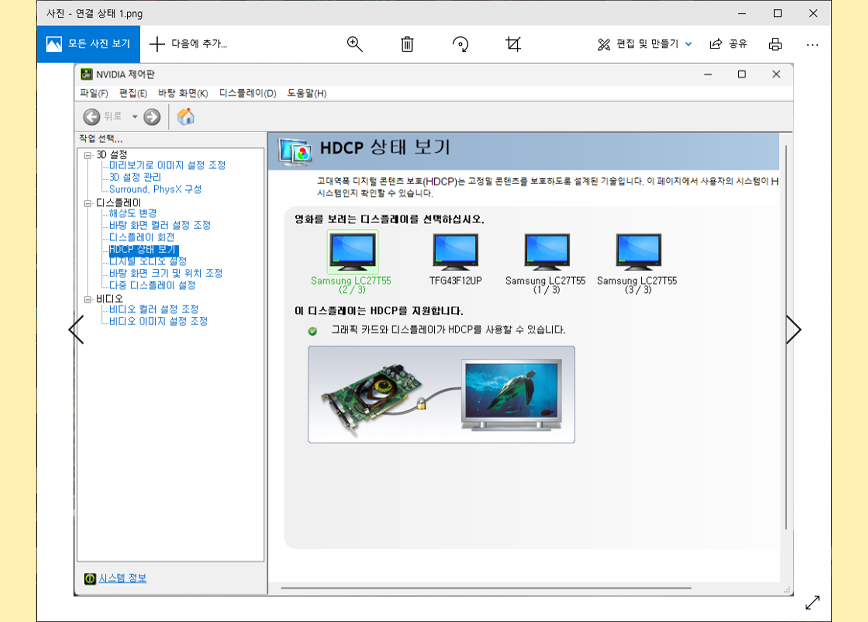Screen dimensions: 868x622
Task: Select HDCP 상태 보기 tree item
Action: pyautogui.click(x=143, y=250)
